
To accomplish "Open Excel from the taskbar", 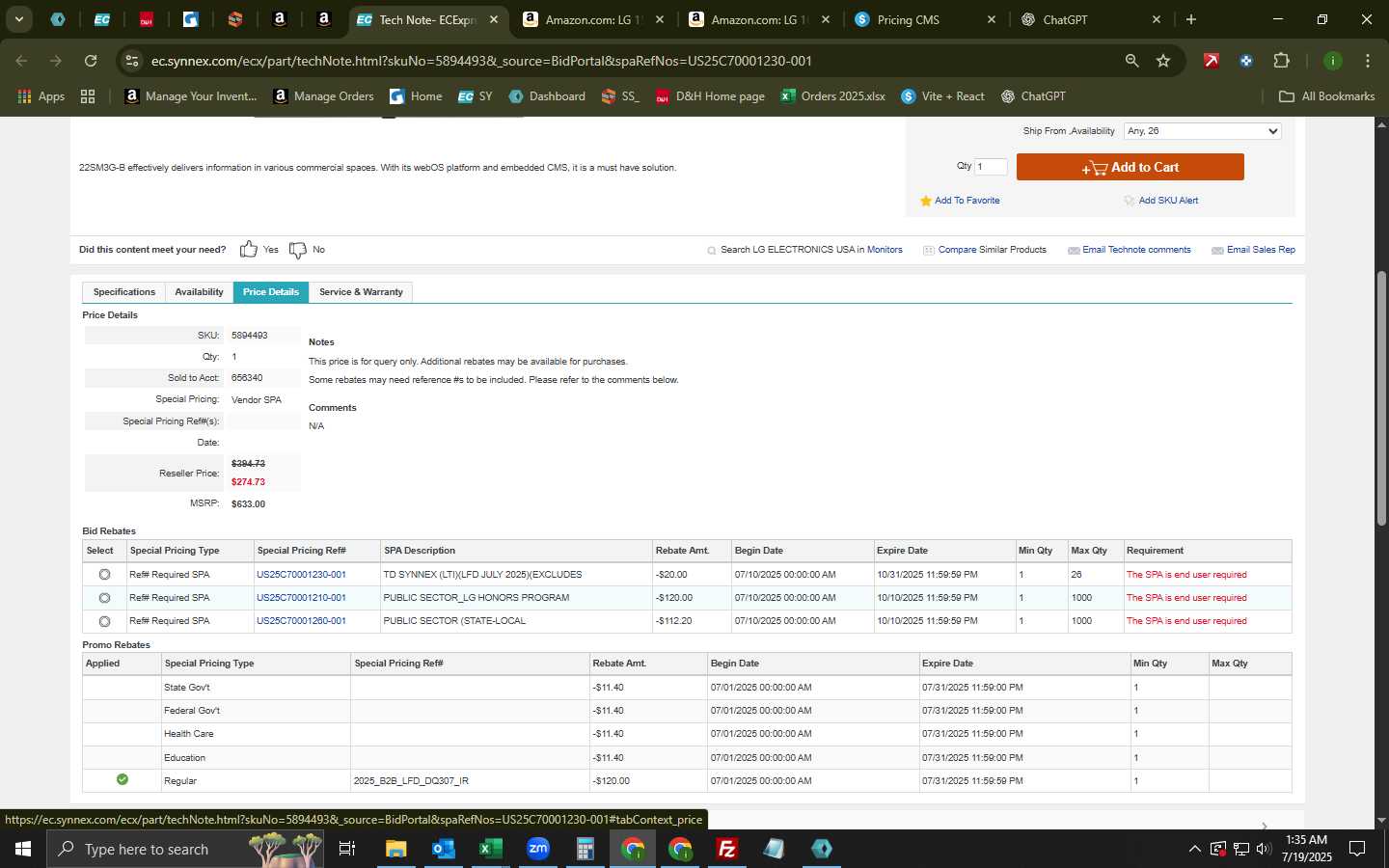I will coord(490,849).
